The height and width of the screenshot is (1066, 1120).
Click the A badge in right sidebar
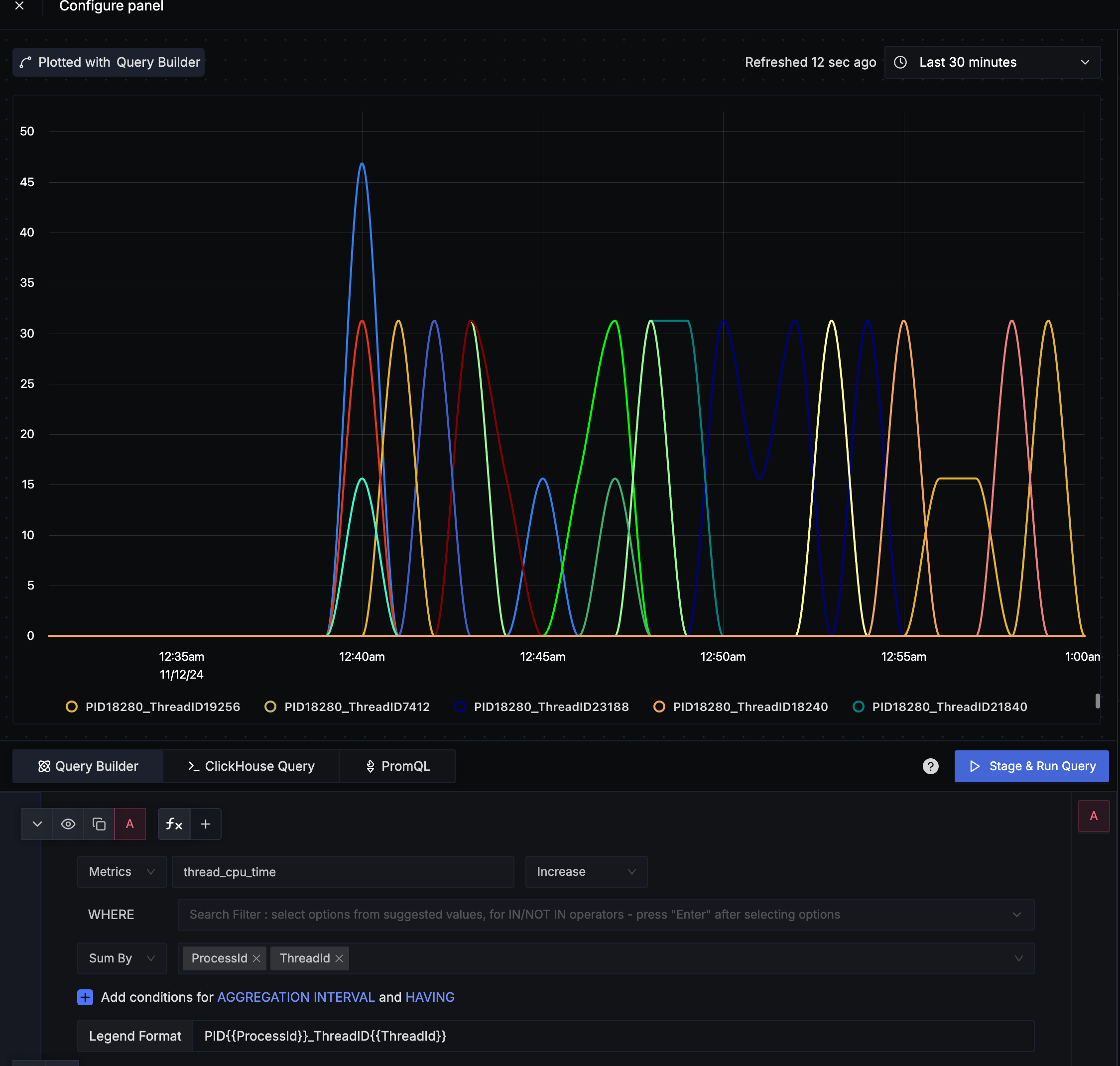pyautogui.click(x=1093, y=816)
